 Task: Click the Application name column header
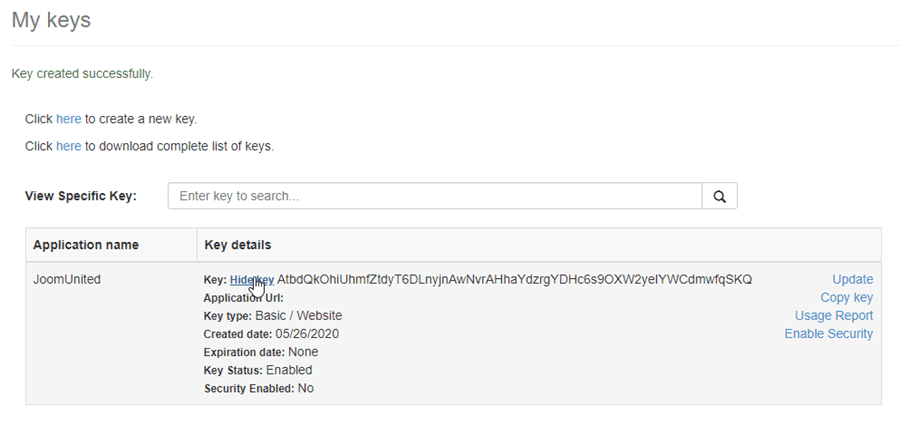pos(86,245)
